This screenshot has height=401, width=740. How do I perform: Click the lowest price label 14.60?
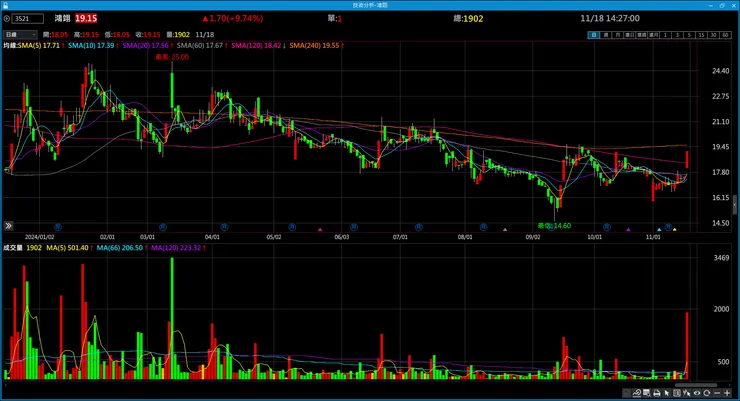pos(555,226)
